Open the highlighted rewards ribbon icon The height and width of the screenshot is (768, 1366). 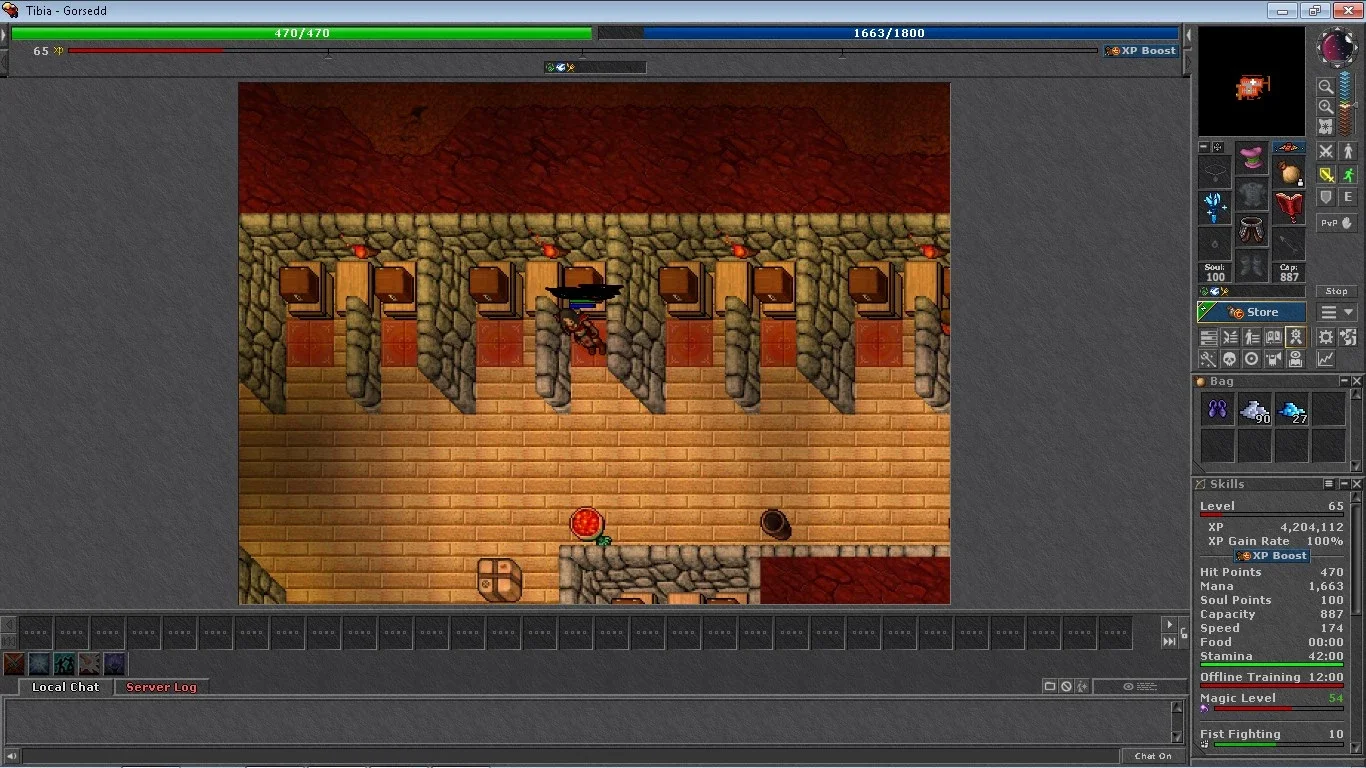pos(1296,337)
